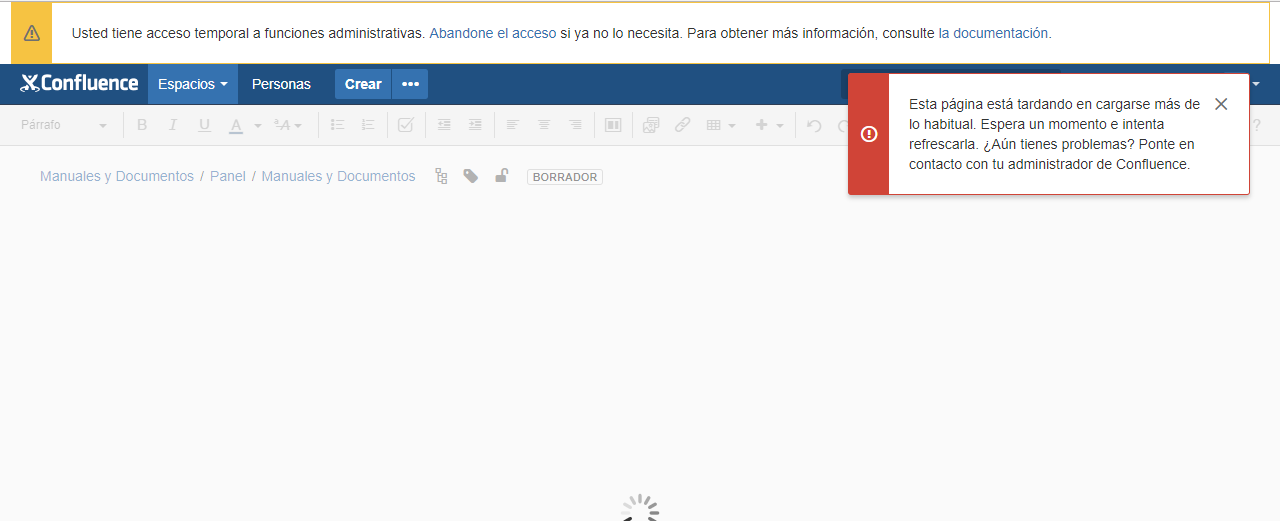Click the BORRADOR draft badge
The height and width of the screenshot is (521, 1280).
565,177
